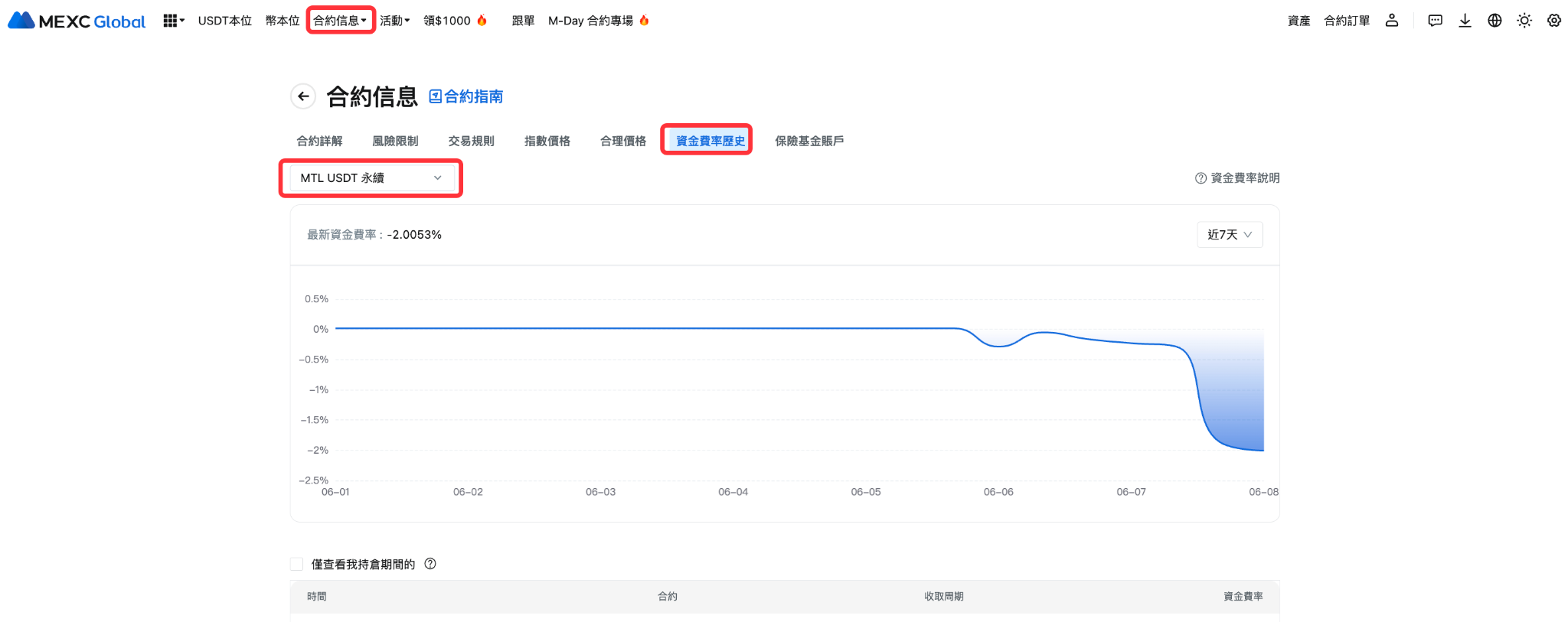1568x622 pixels.
Task: Click the 資金費率說明 help link
Action: point(1237,178)
